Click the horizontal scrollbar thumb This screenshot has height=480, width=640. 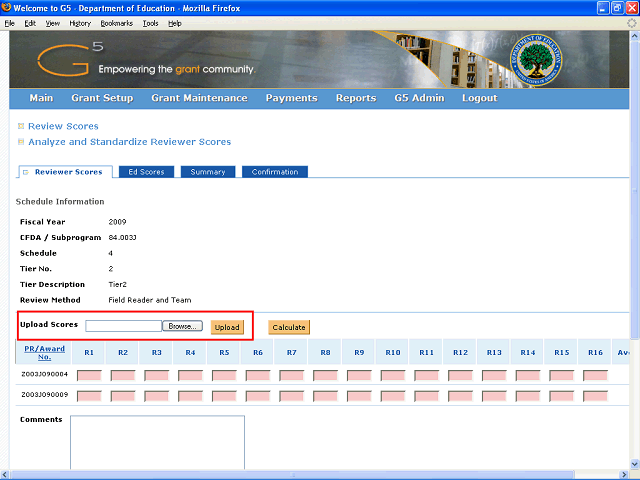[x=292, y=475]
